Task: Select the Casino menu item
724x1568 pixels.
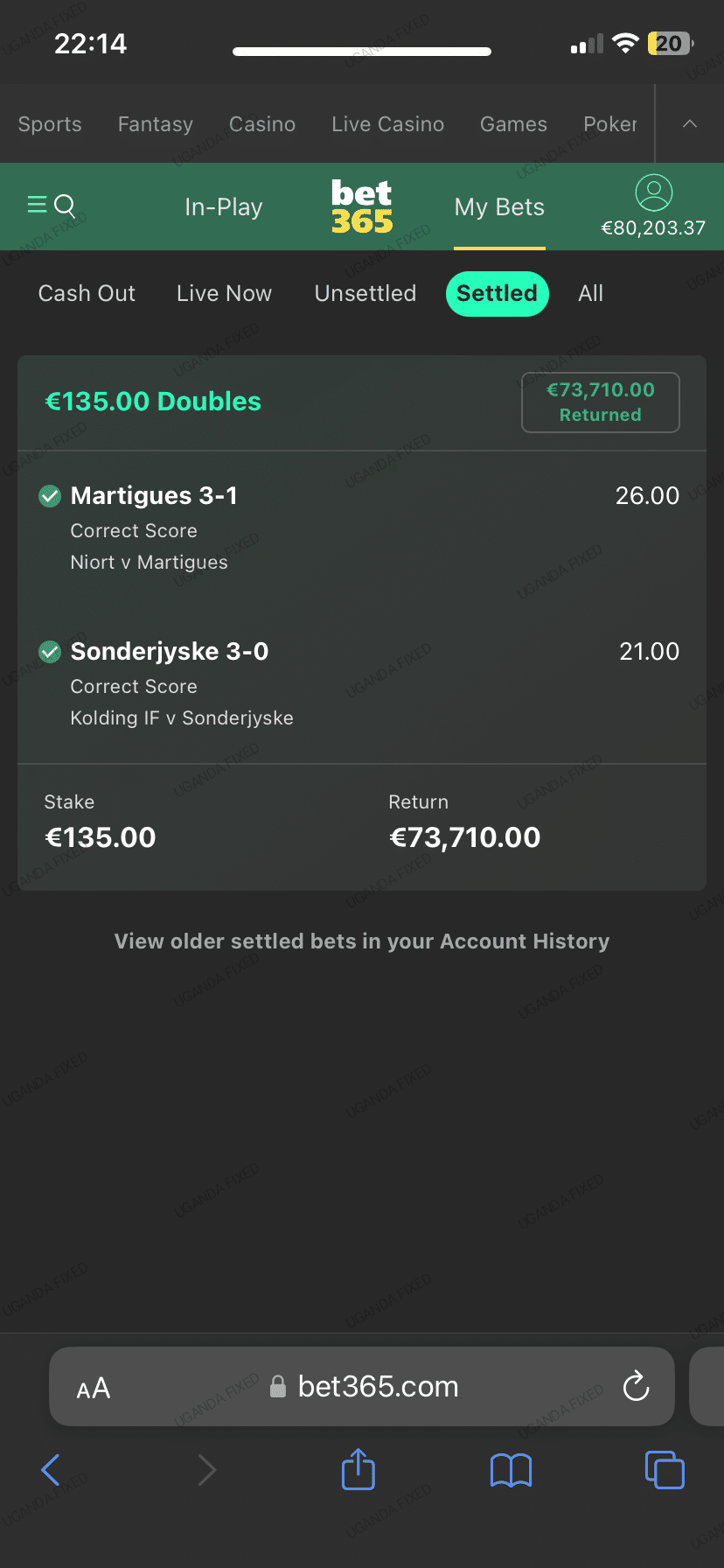Action: (x=262, y=124)
